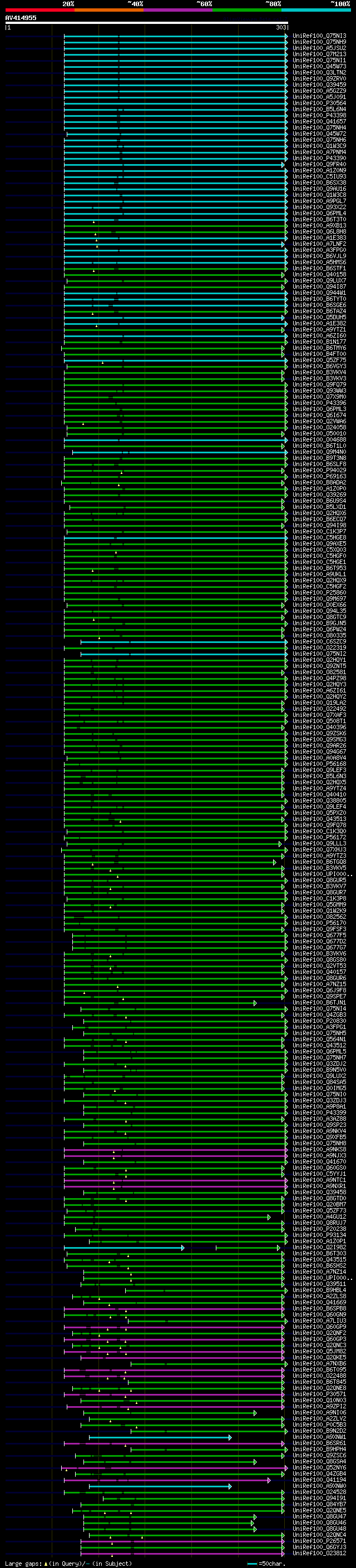Select hit UniRef100_Q41657
The image size is (356, 1568).
point(319,122)
